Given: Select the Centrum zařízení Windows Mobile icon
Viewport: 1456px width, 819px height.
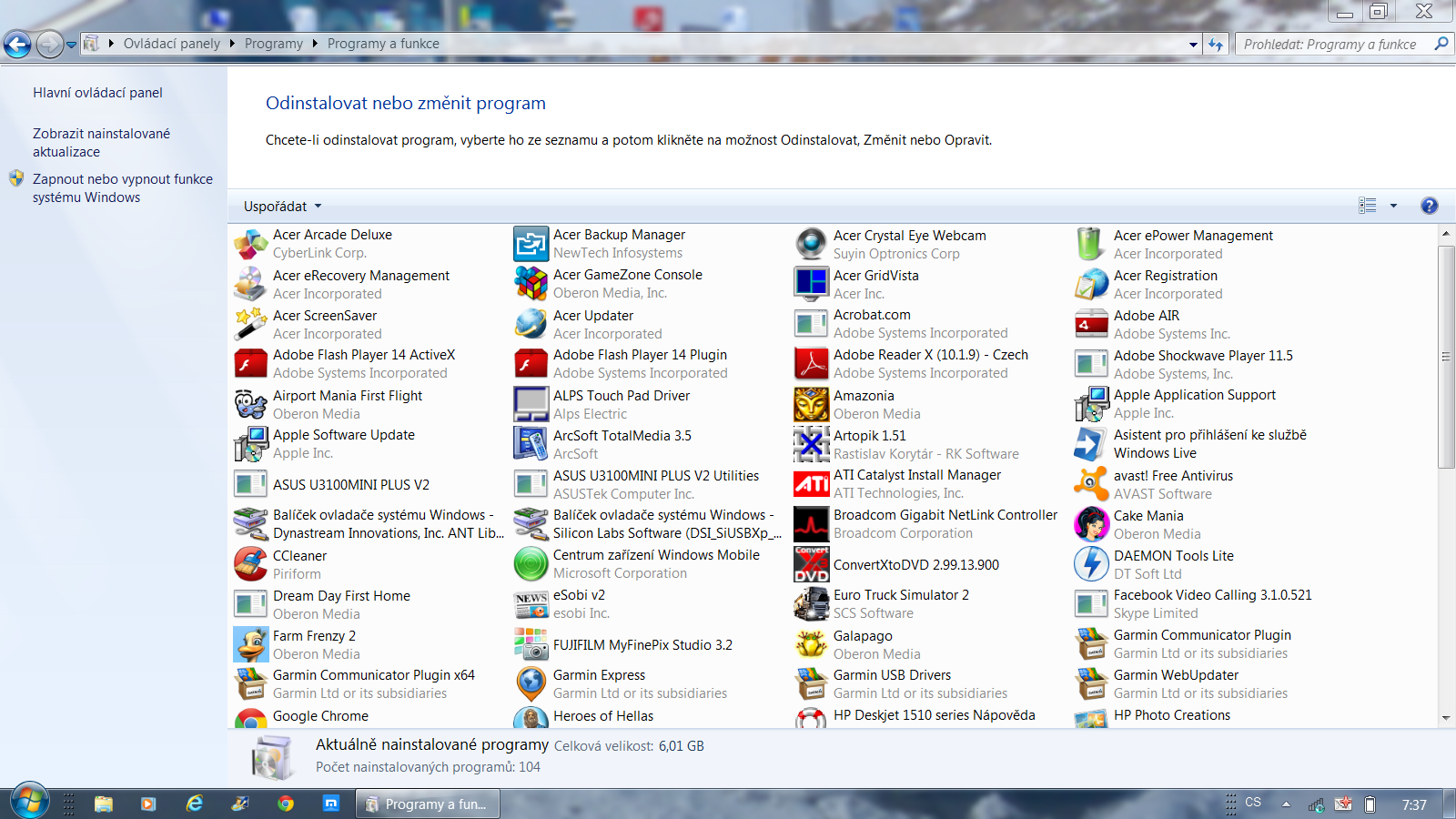Looking at the screenshot, I should click(531, 564).
